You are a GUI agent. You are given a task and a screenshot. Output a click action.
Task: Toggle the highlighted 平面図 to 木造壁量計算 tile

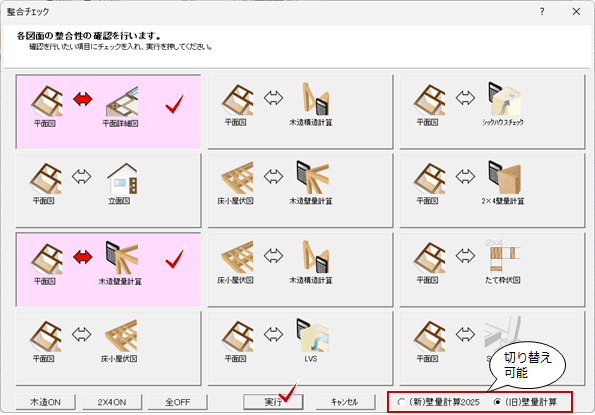pyautogui.click(x=108, y=269)
